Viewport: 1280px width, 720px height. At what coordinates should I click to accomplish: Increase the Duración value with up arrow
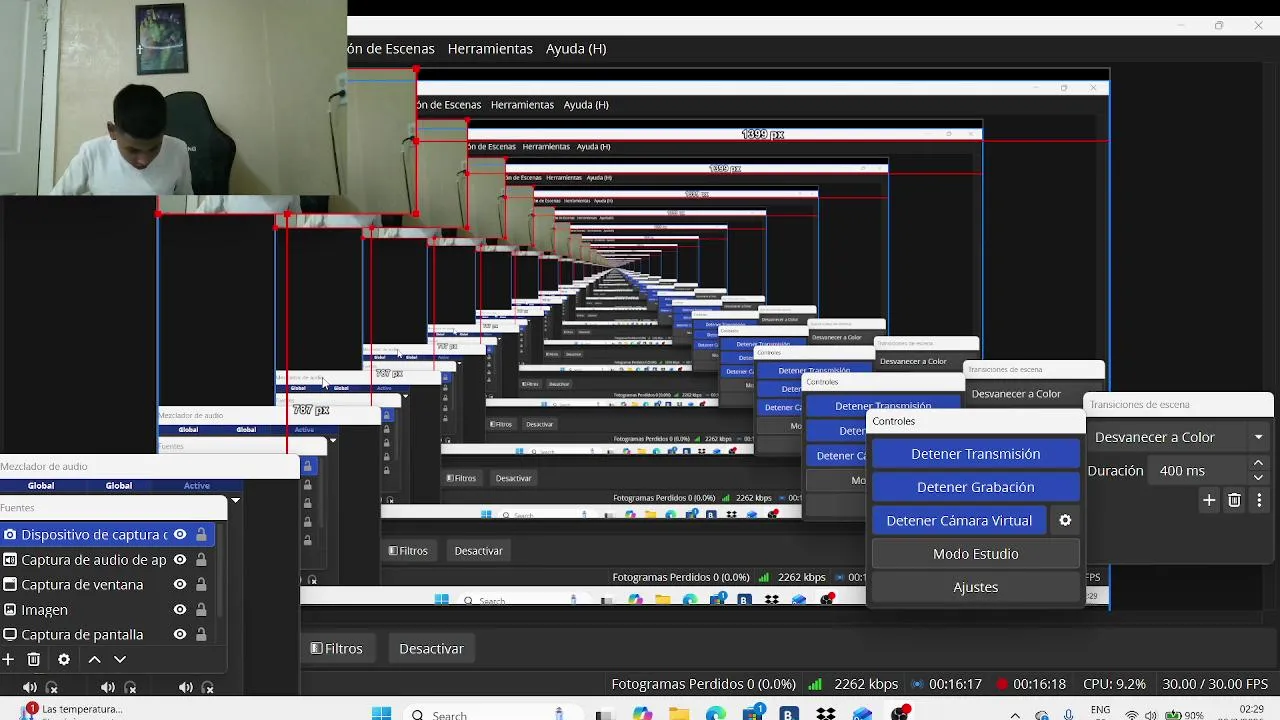(x=1258, y=463)
